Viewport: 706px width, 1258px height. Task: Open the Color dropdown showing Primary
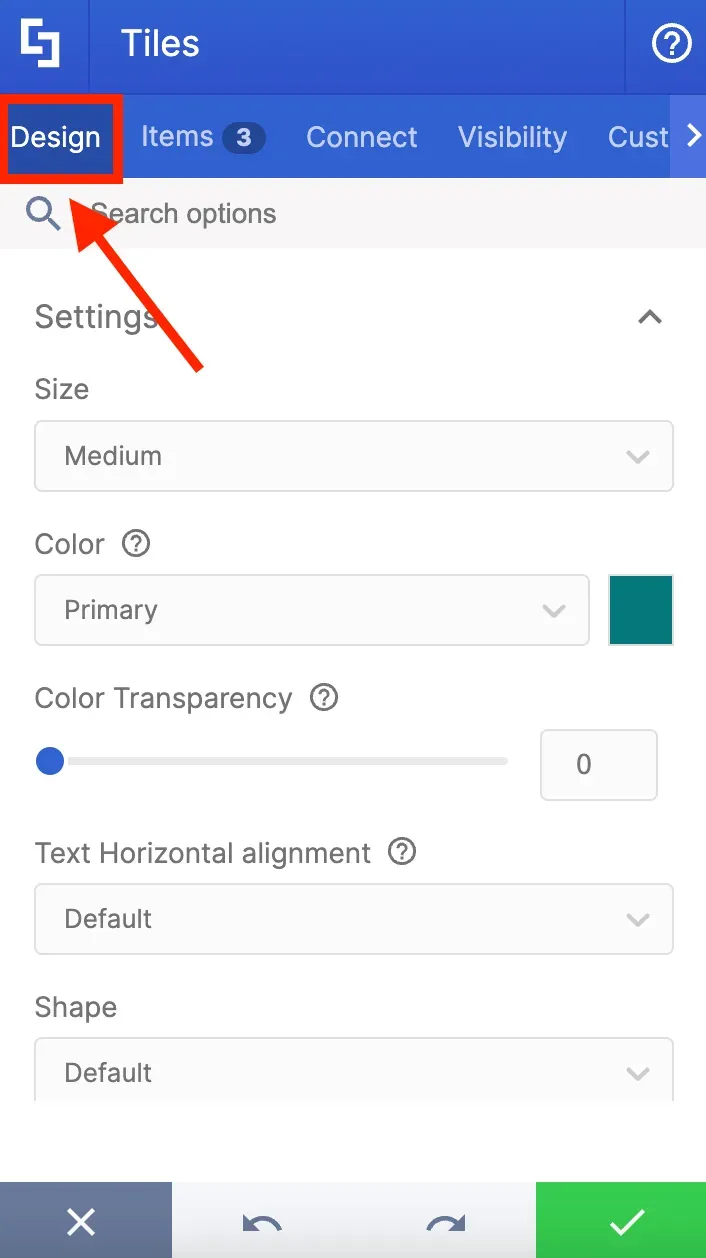pyautogui.click(x=312, y=610)
